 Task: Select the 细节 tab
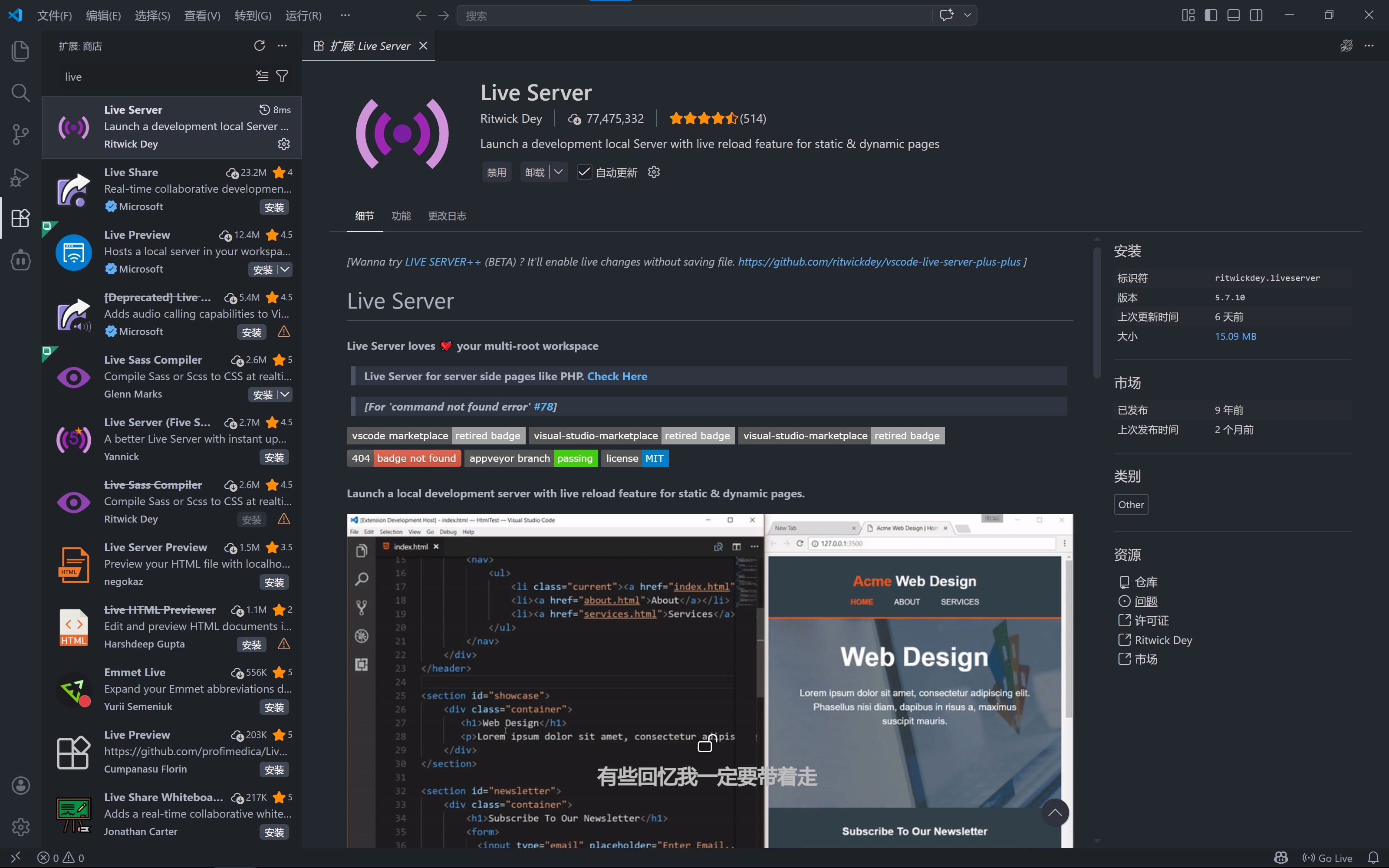365,216
